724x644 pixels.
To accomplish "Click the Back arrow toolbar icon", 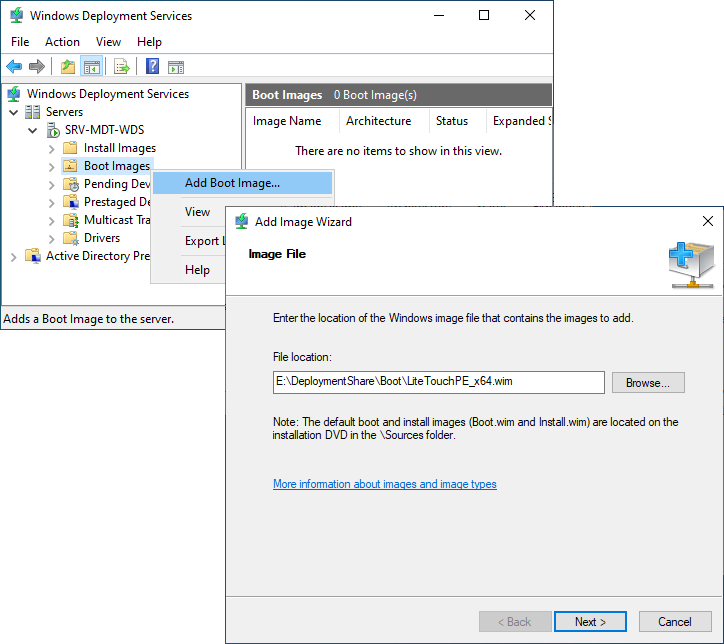I will 14,66.
